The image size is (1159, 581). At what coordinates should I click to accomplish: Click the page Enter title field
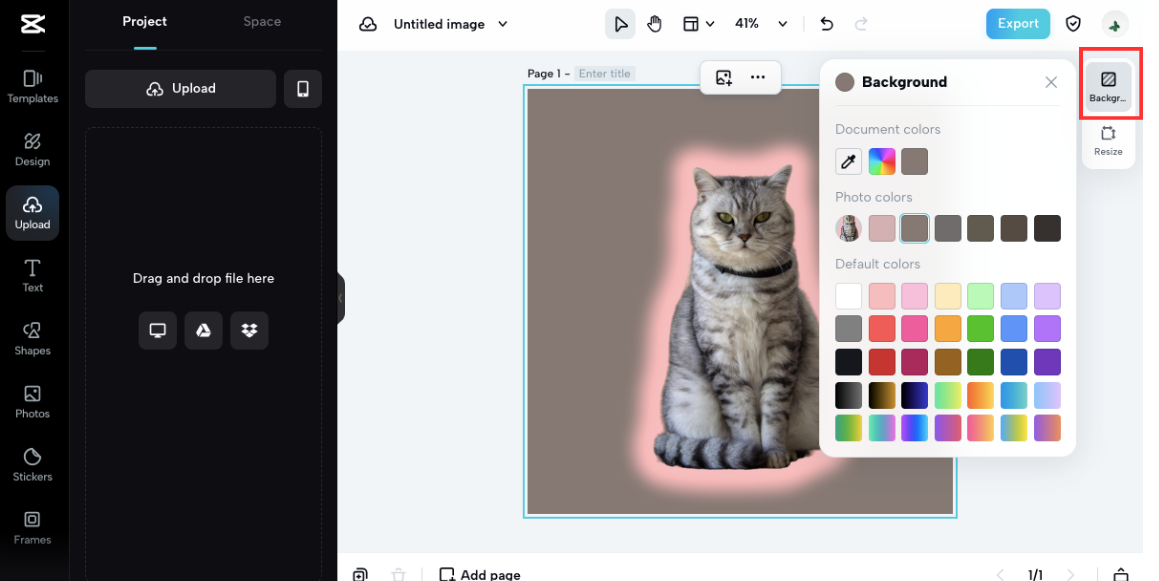point(605,73)
